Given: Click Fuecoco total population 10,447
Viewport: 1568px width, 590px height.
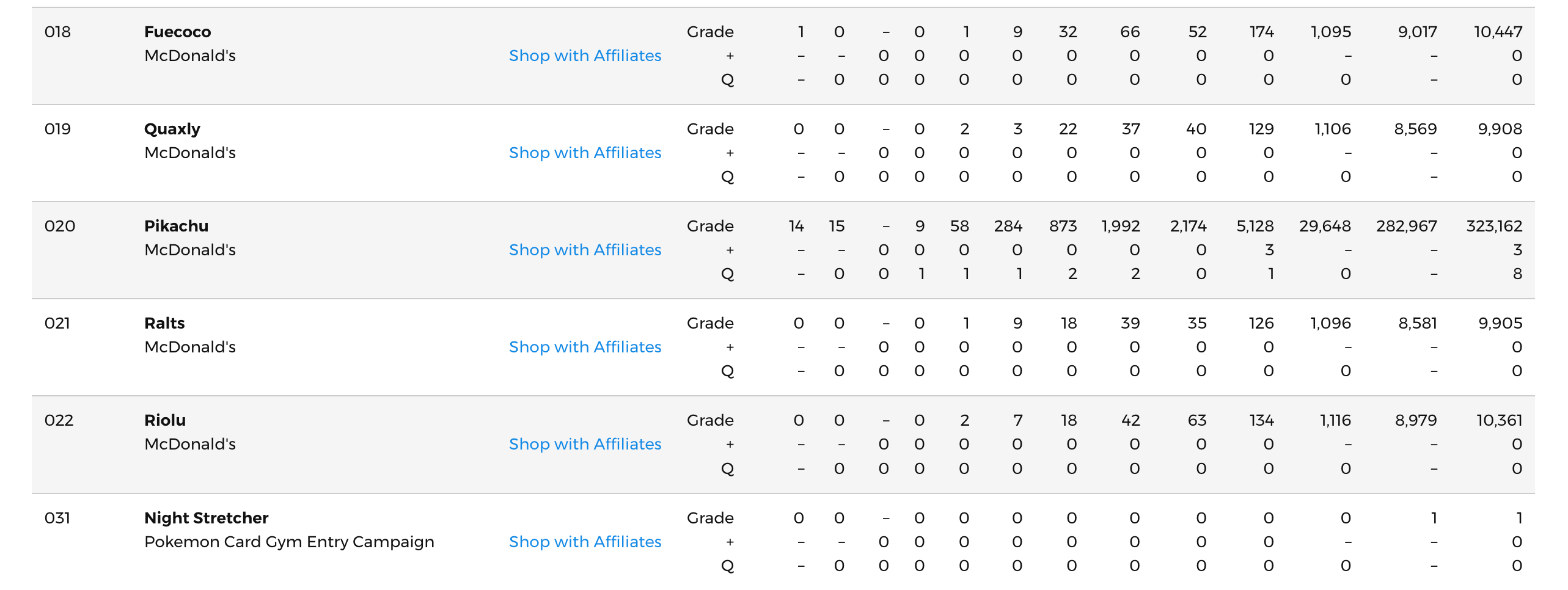Looking at the screenshot, I should [x=1498, y=32].
